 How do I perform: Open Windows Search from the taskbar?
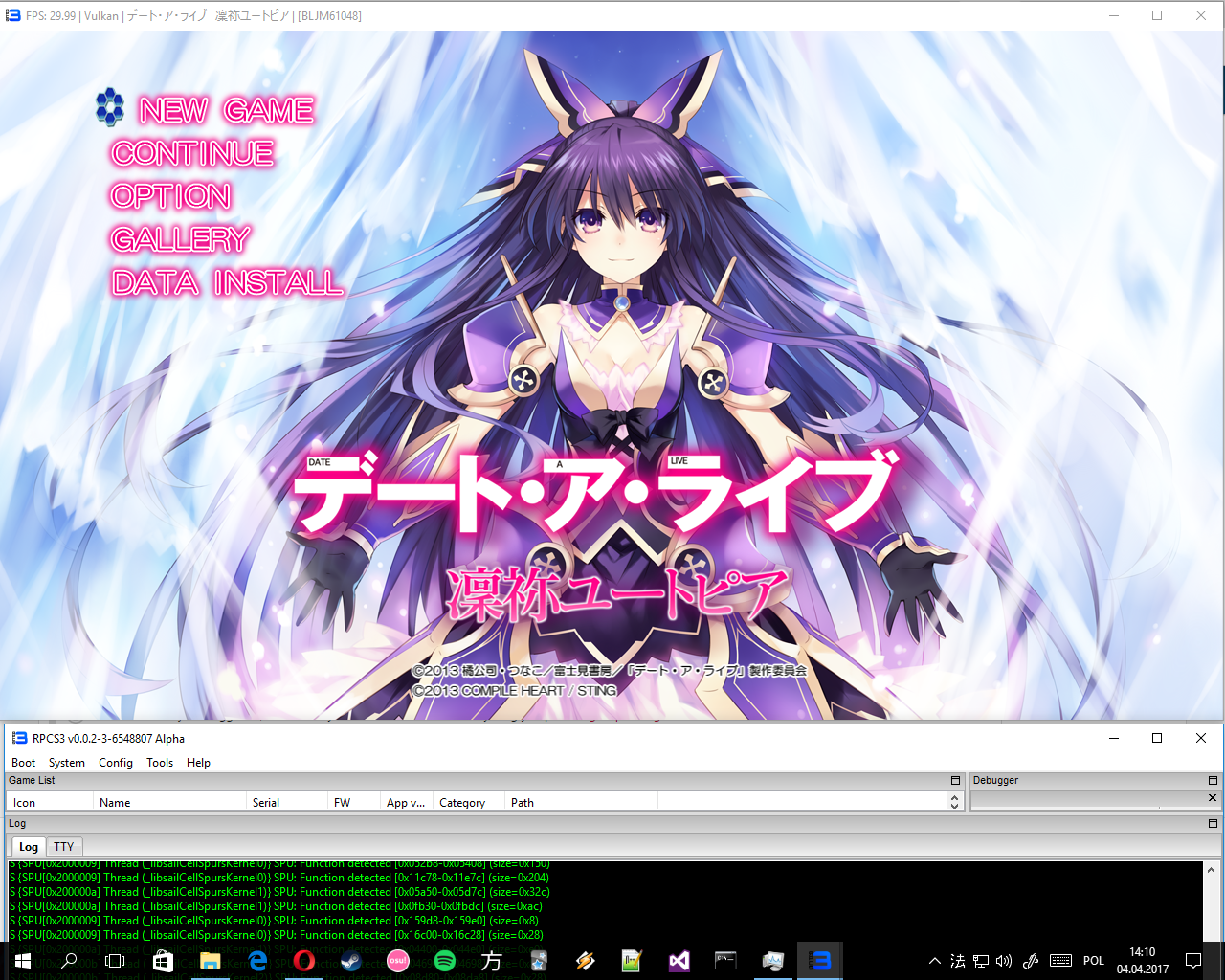point(69,961)
